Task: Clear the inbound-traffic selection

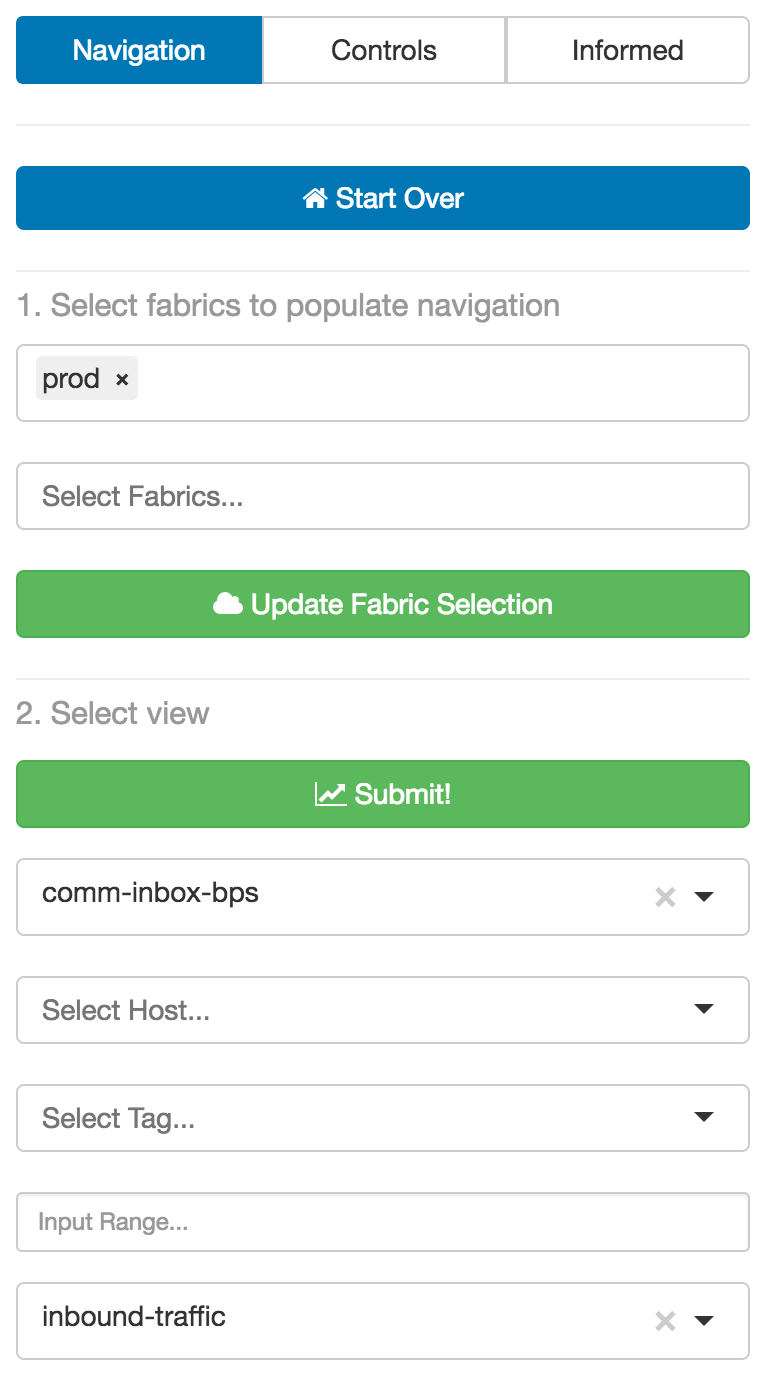Action: tap(665, 1321)
